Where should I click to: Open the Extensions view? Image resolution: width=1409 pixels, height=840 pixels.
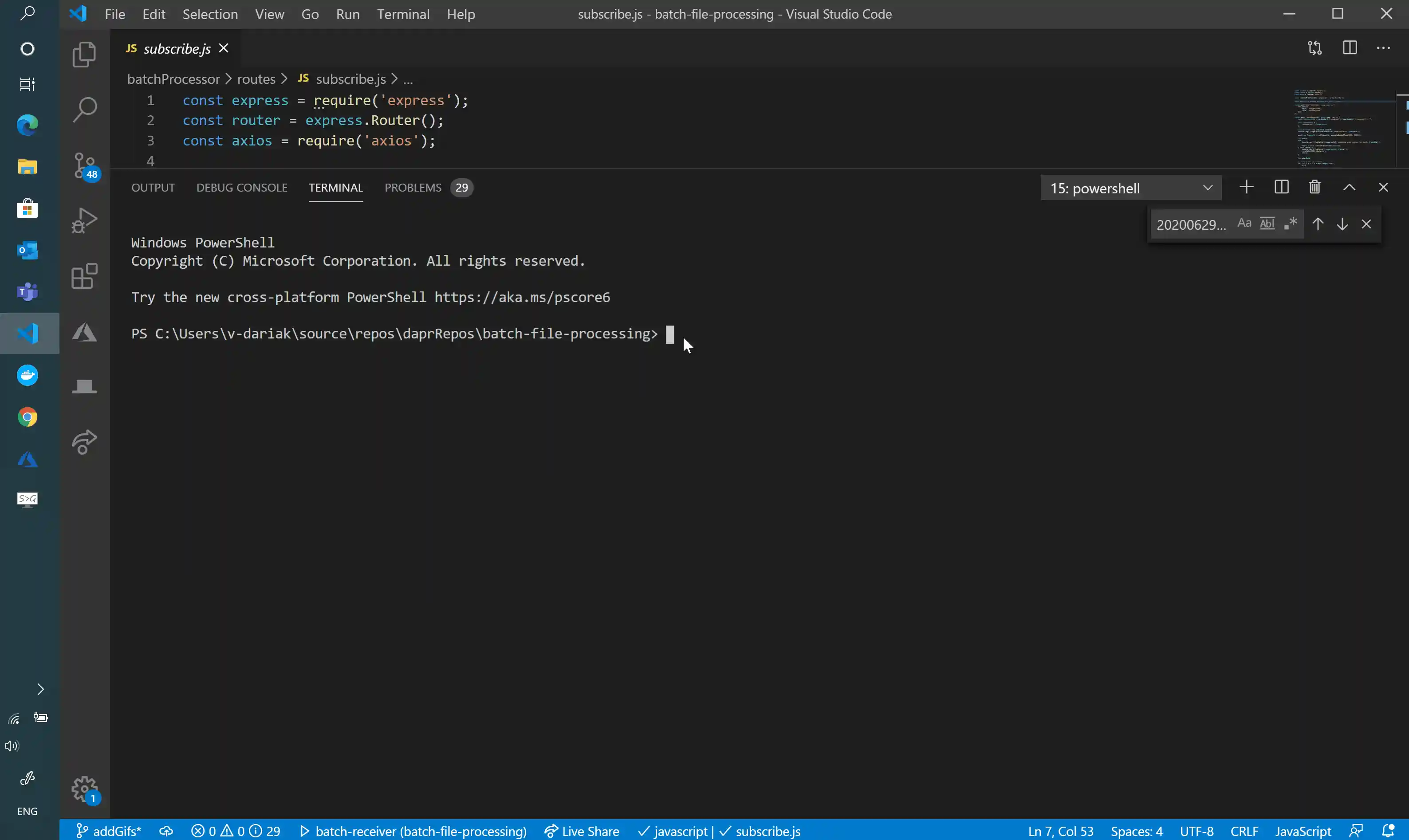(x=84, y=276)
